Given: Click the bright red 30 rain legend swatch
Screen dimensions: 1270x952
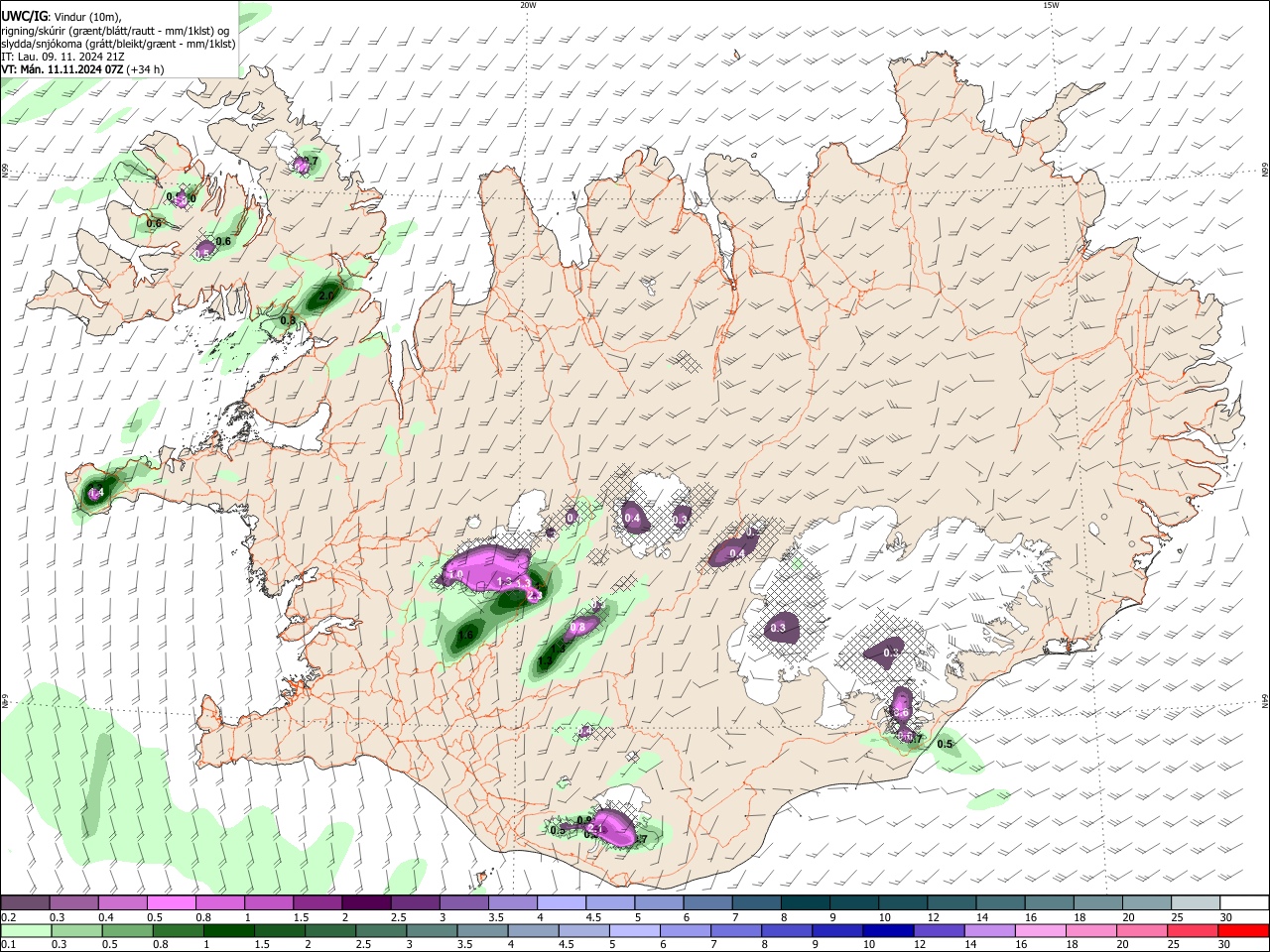Looking at the screenshot, I should tap(1243, 930).
